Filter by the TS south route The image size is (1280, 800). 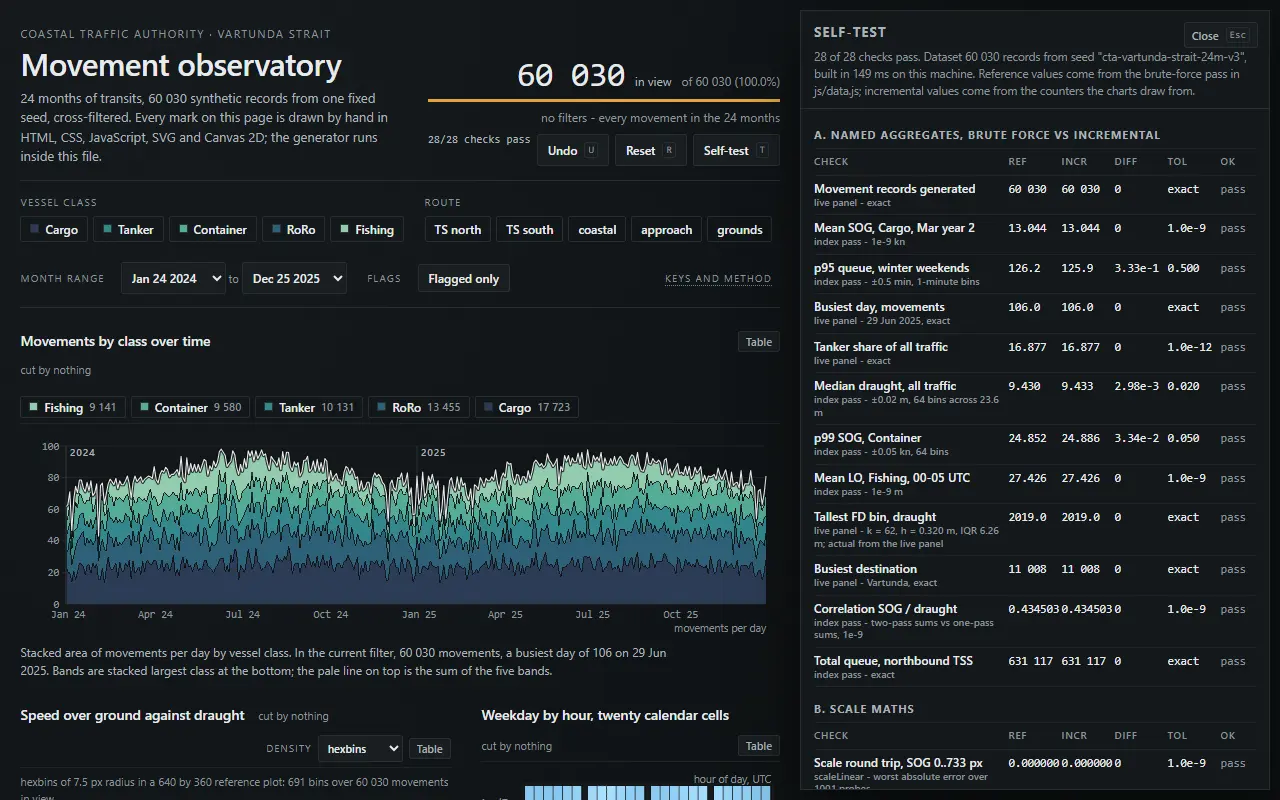(530, 229)
